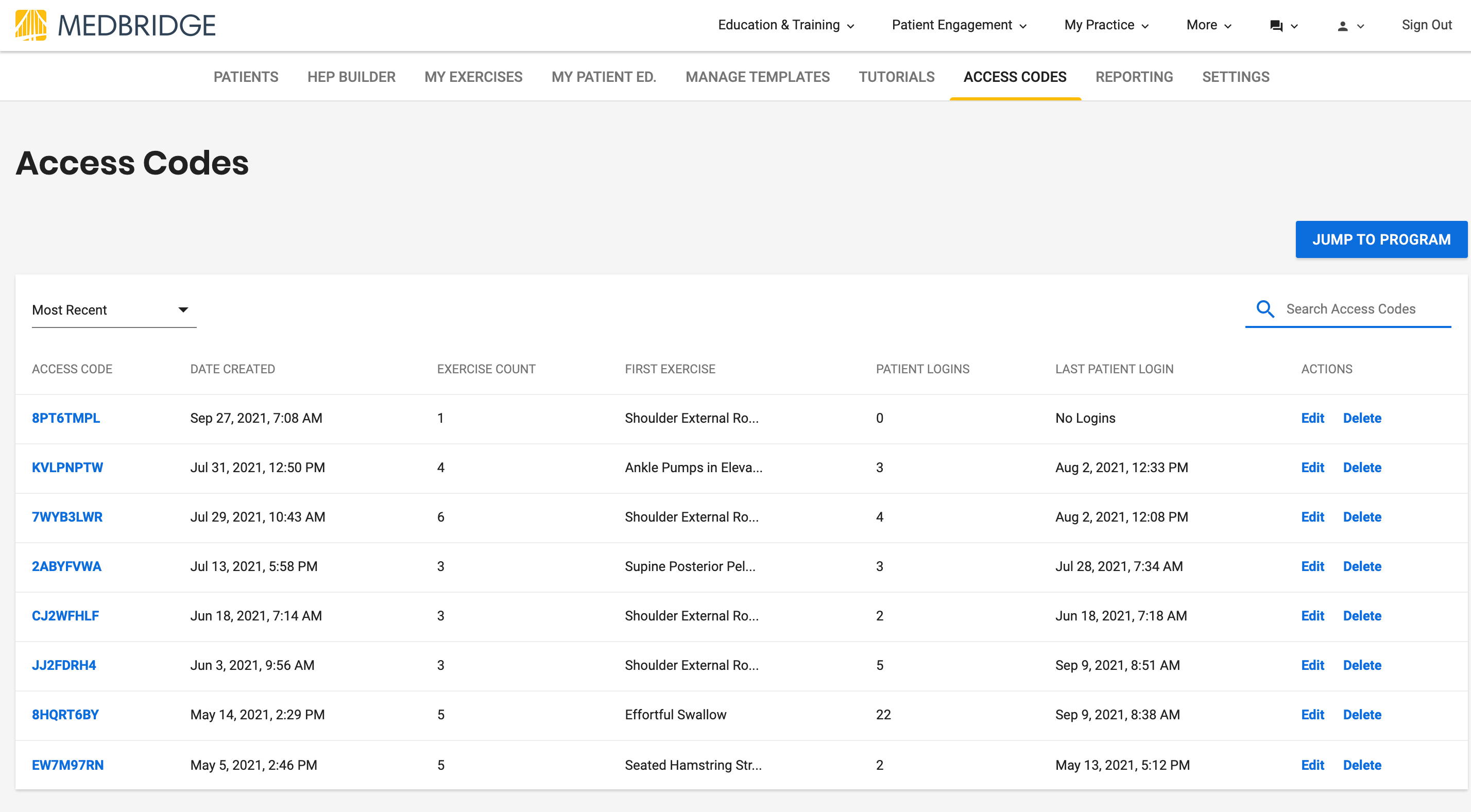This screenshot has height=812, width=1471.
Task: Edit the 8PT6TMPL access code
Action: click(x=1312, y=418)
